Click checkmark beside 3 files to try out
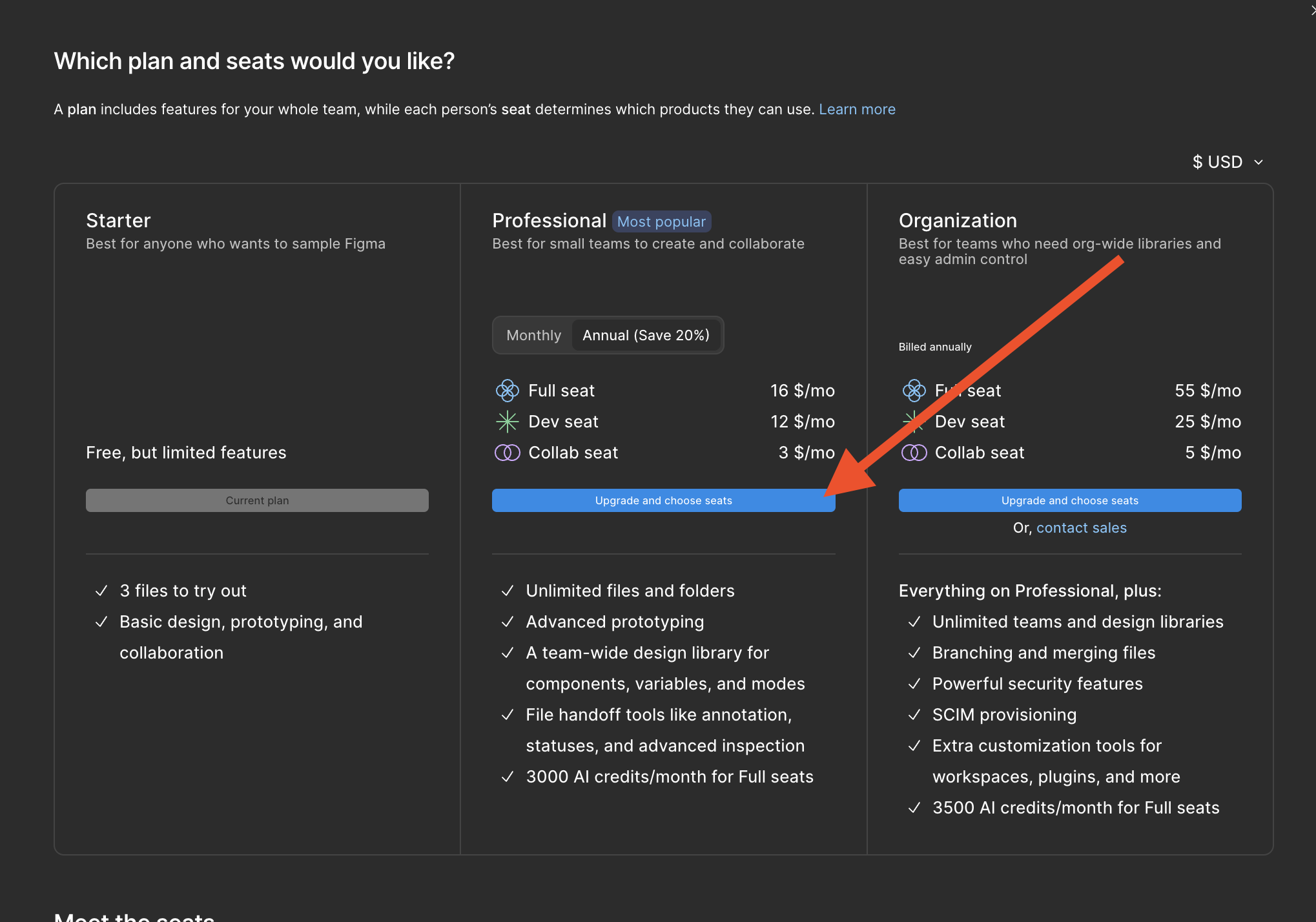The width and height of the screenshot is (1316, 922). (x=101, y=591)
